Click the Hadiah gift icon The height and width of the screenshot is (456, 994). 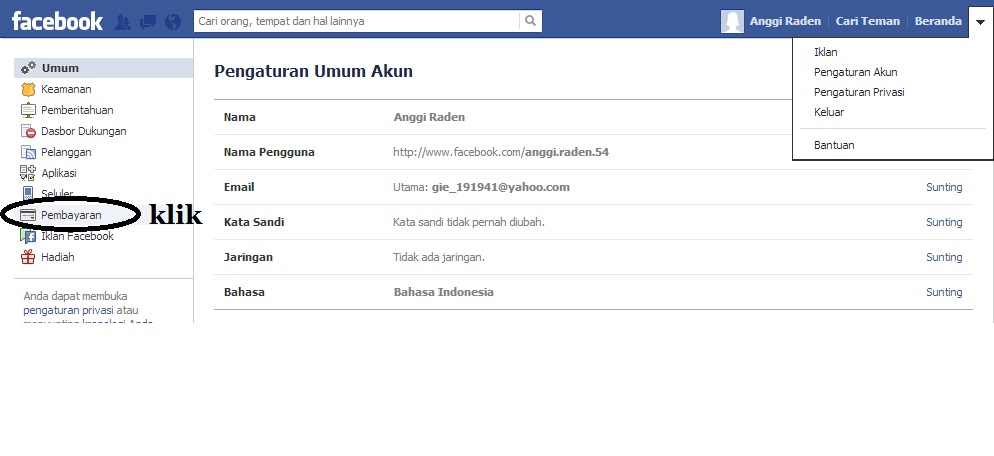[x=28, y=257]
